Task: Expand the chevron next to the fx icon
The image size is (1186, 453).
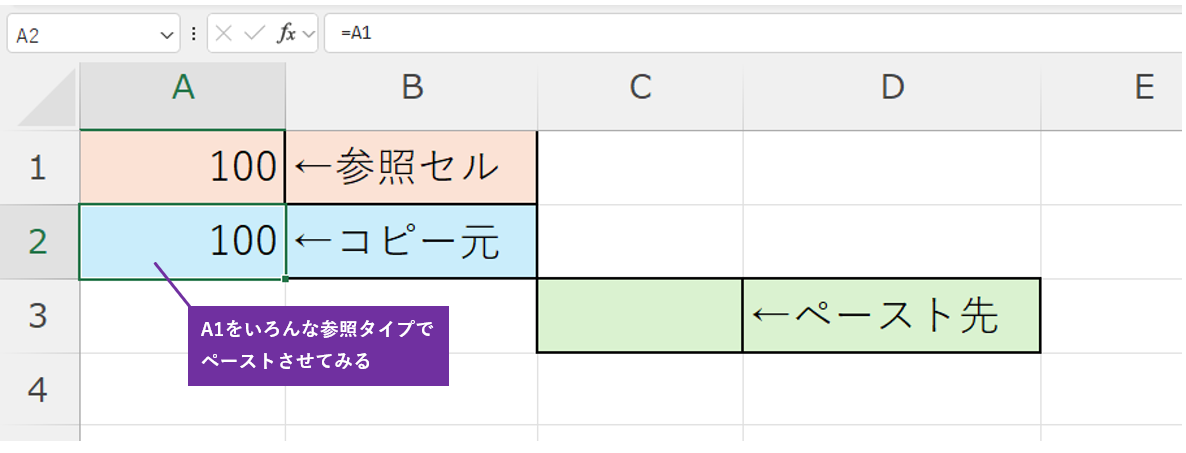Action: [x=308, y=34]
